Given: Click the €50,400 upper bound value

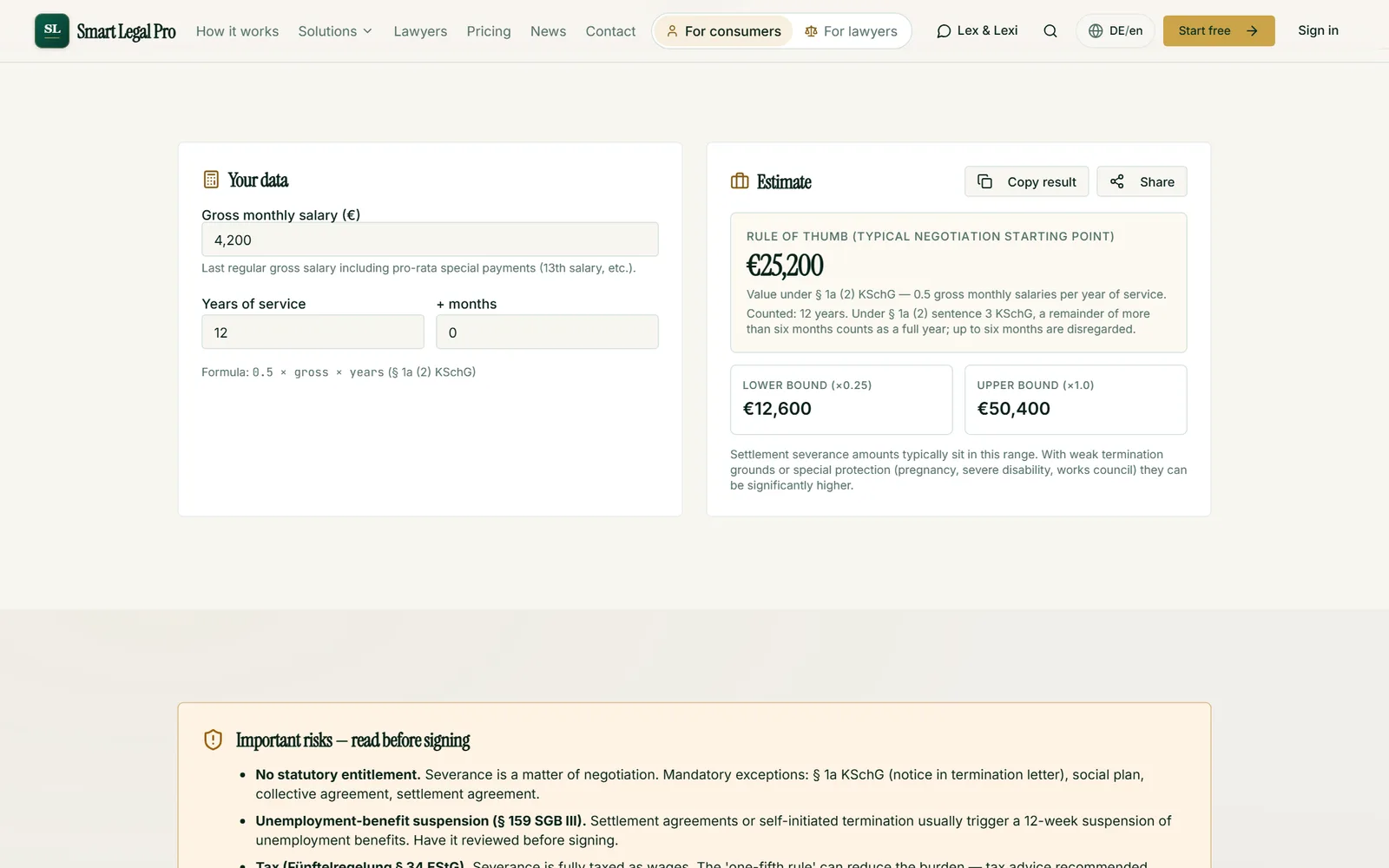Looking at the screenshot, I should click(1013, 409).
